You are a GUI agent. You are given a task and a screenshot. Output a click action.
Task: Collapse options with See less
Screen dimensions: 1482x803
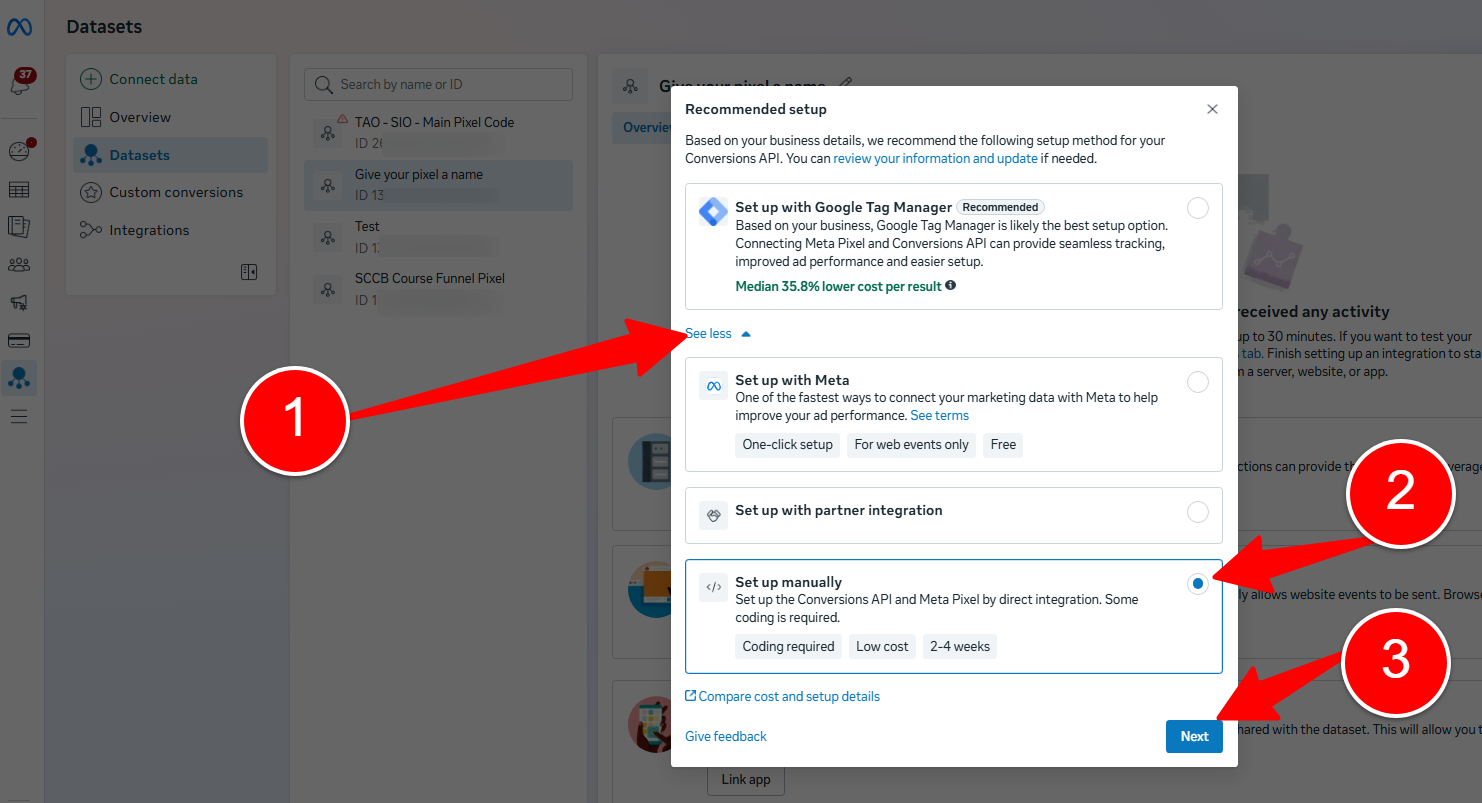click(717, 334)
